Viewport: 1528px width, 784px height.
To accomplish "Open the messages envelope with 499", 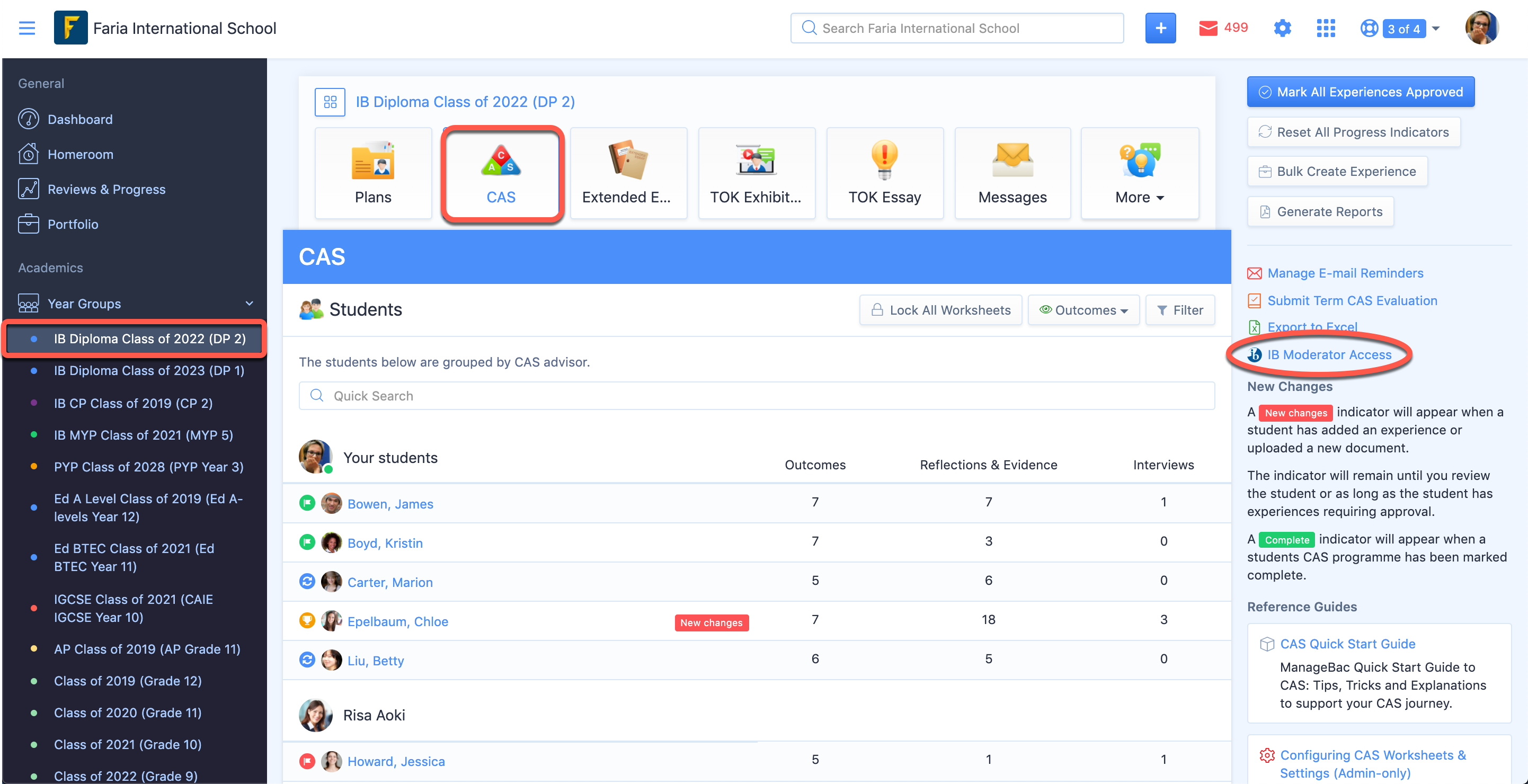I will pyautogui.click(x=1222, y=28).
